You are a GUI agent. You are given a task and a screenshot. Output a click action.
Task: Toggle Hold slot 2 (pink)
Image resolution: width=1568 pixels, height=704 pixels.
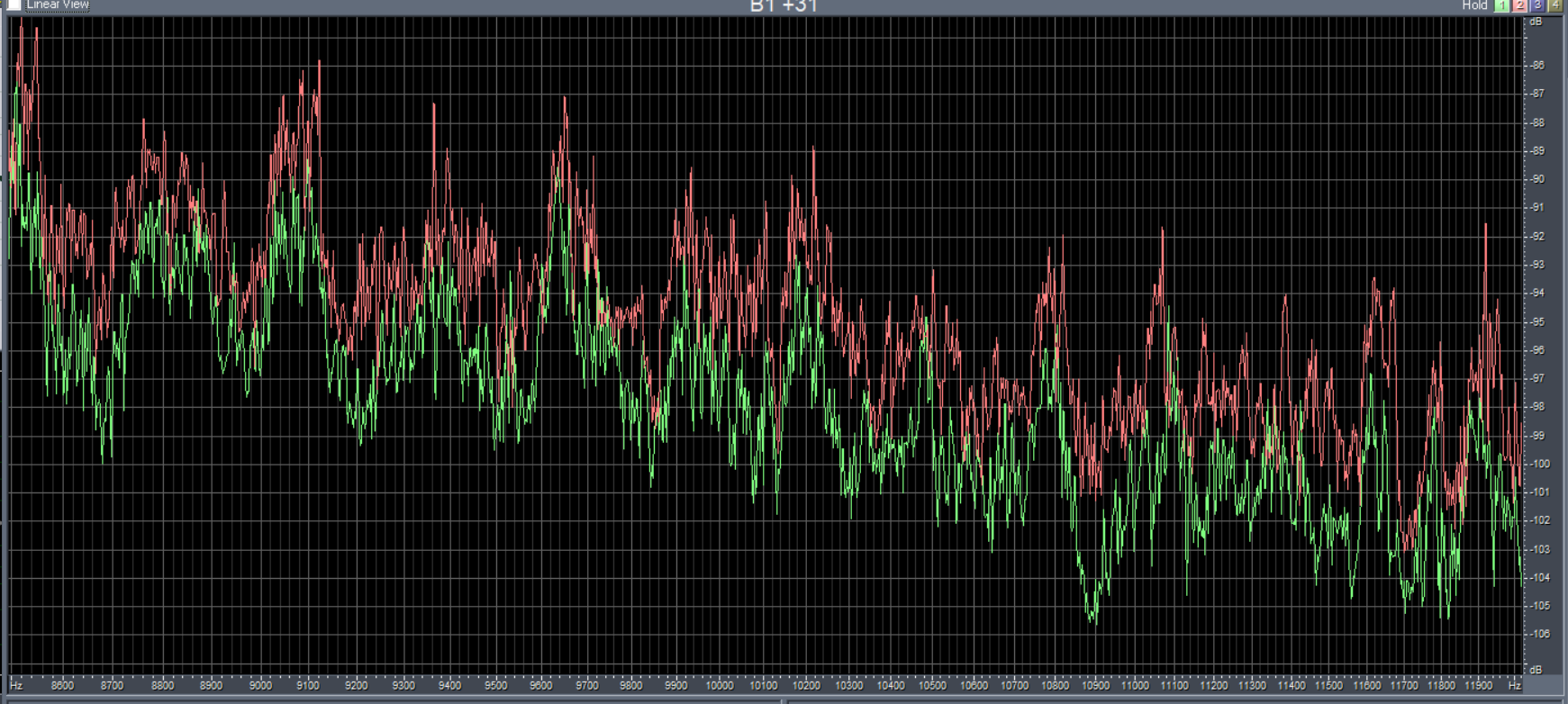(1519, 5)
